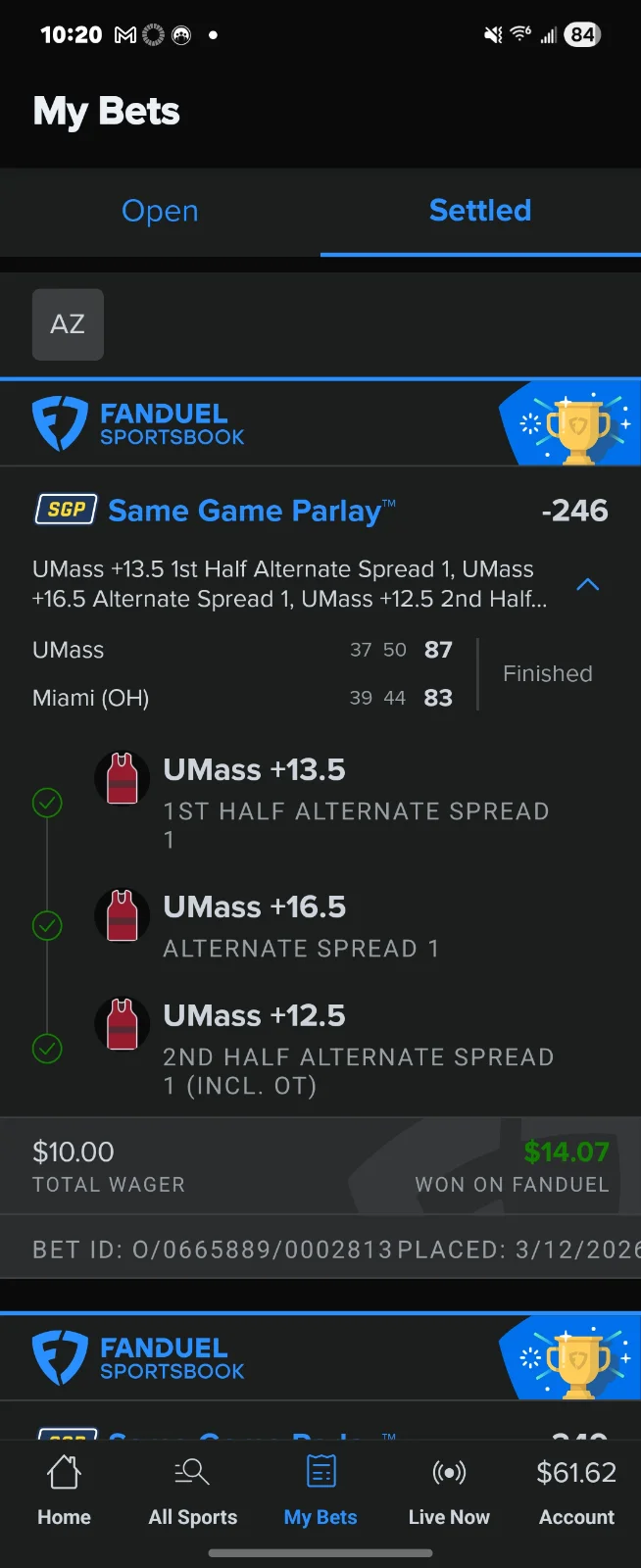The height and width of the screenshot is (1568, 641).
Task: Open the AZ state selector chip
Action: (x=68, y=324)
